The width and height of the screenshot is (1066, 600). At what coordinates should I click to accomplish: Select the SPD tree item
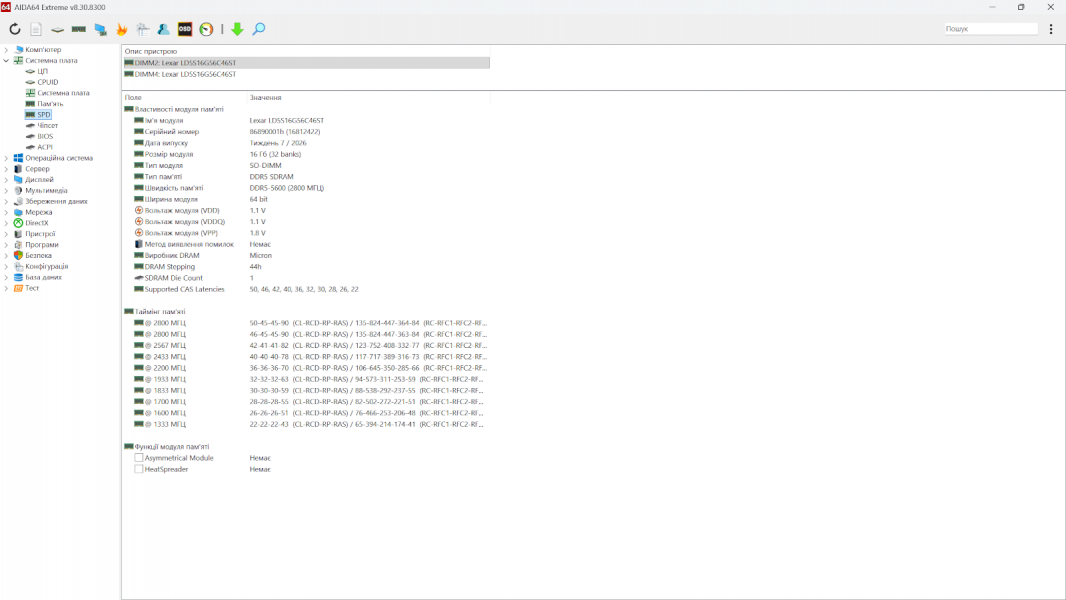tap(44, 115)
